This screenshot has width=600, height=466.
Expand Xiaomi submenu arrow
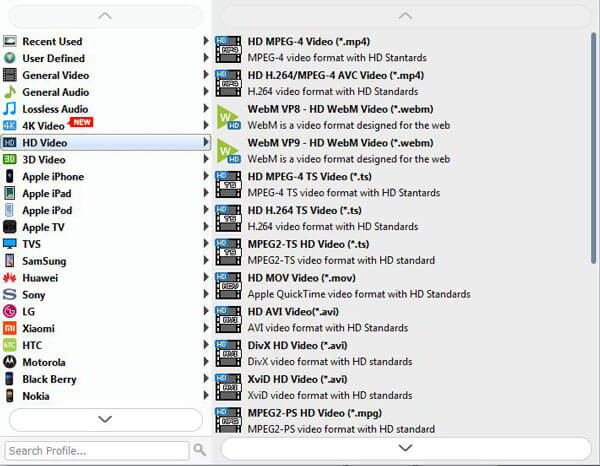[206, 328]
